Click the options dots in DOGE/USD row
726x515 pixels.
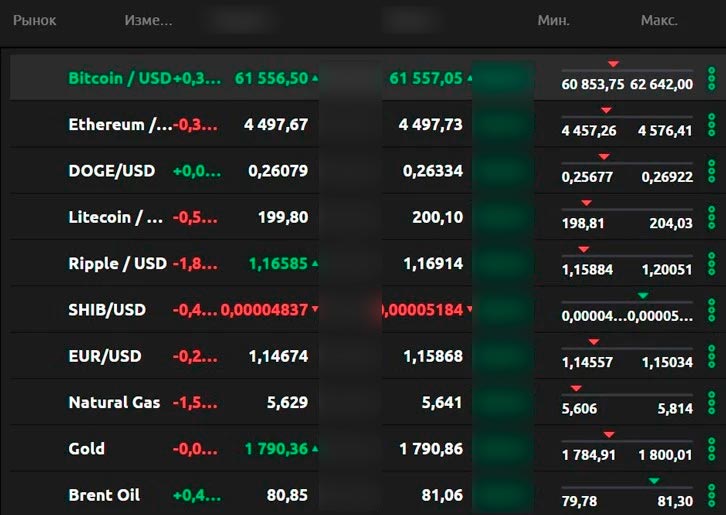click(711, 170)
